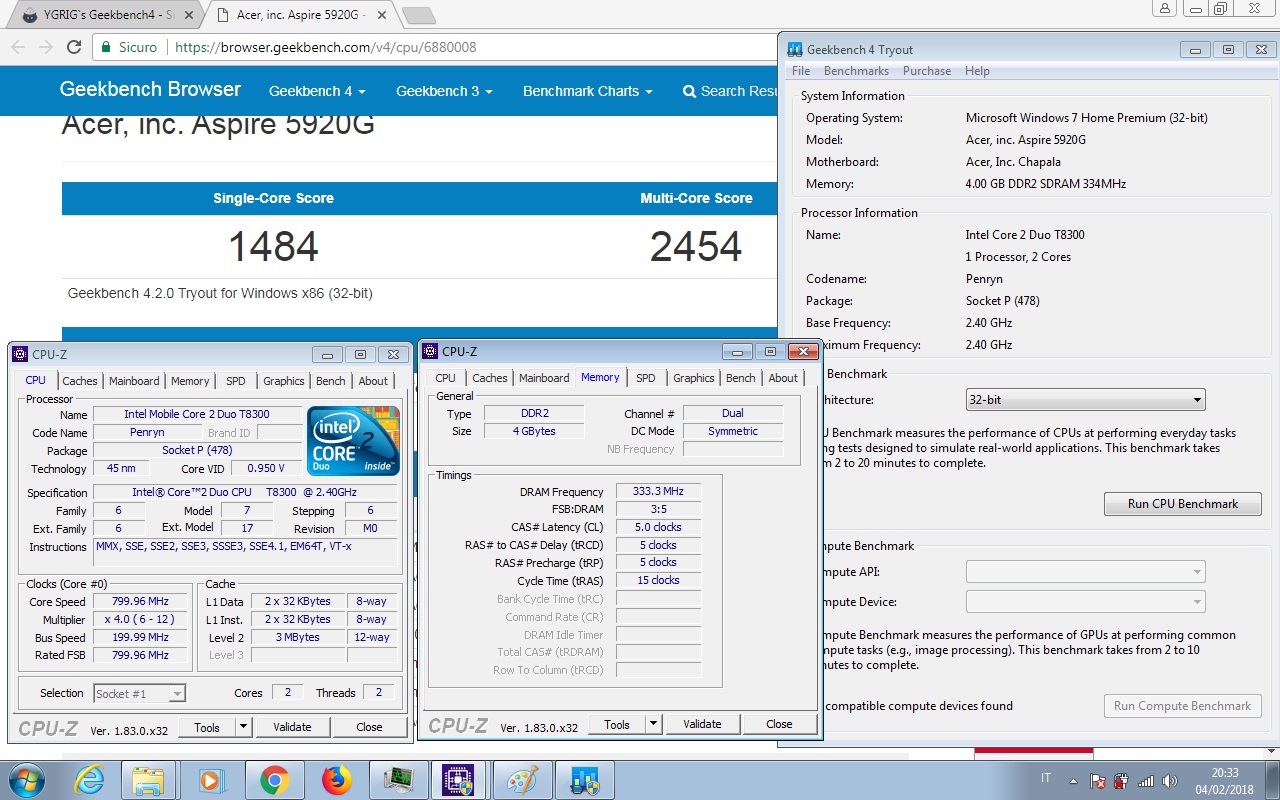Screen dimensions: 1280x800
Task: Show hidden system tray icons
Action: 1073,780
